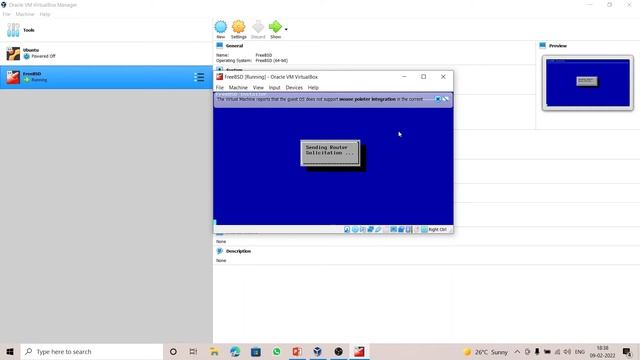Image resolution: width=640 pixels, height=360 pixels.
Task: Open Help menu in FreeBSD VM window
Action: 313,87
